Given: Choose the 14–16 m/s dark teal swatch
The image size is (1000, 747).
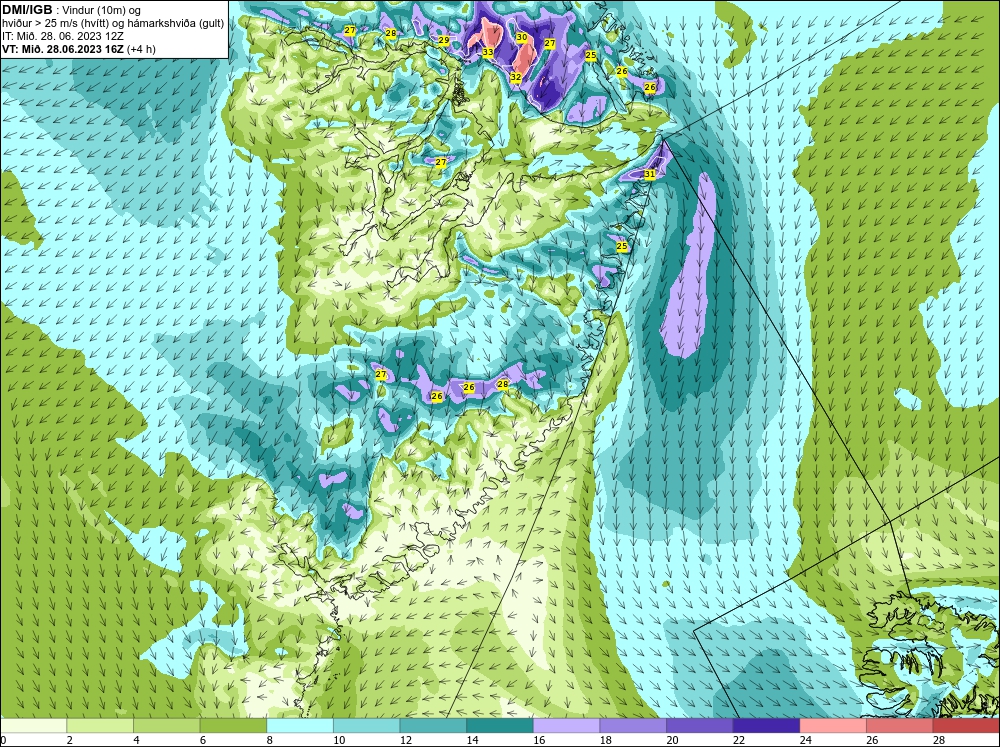Looking at the screenshot, I should [x=500, y=726].
